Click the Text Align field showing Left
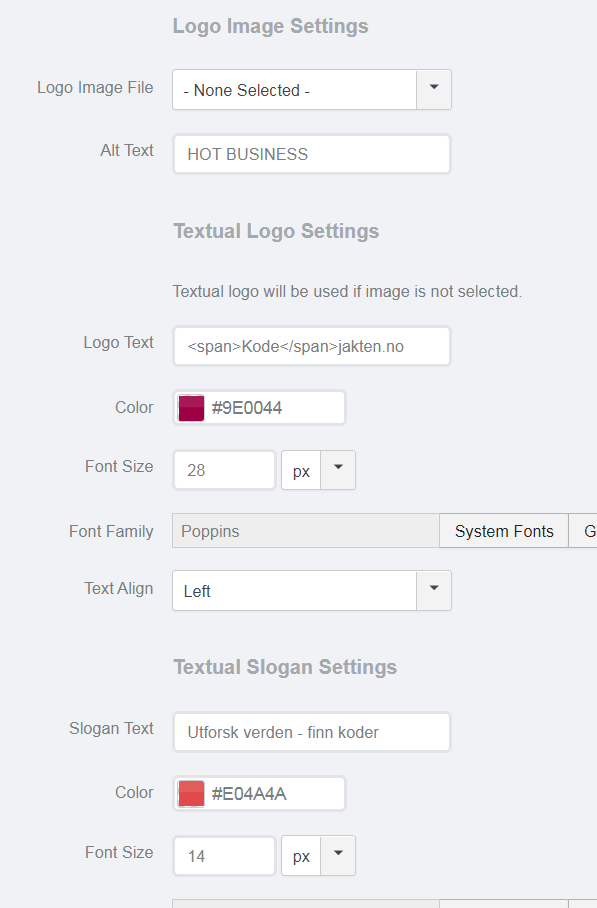 coord(294,591)
